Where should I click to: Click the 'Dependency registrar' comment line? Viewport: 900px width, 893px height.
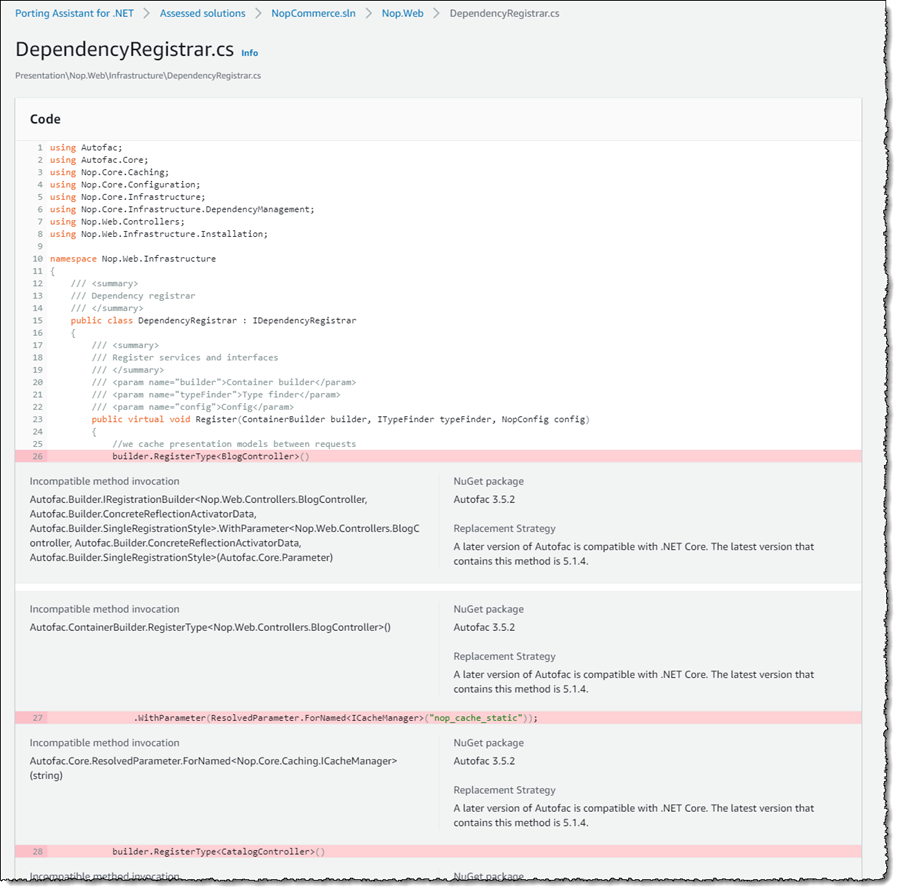[133, 296]
